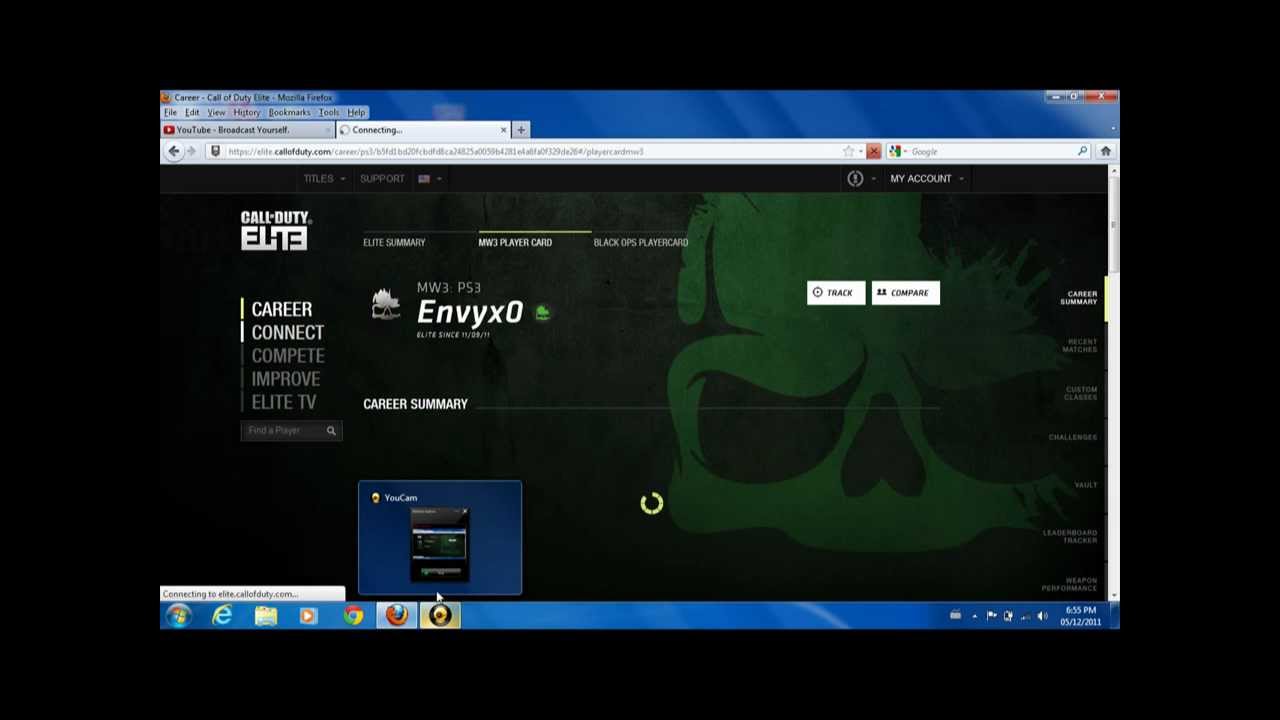Go to CAREER in side navigation
This screenshot has height=720, width=1280.
(281, 310)
